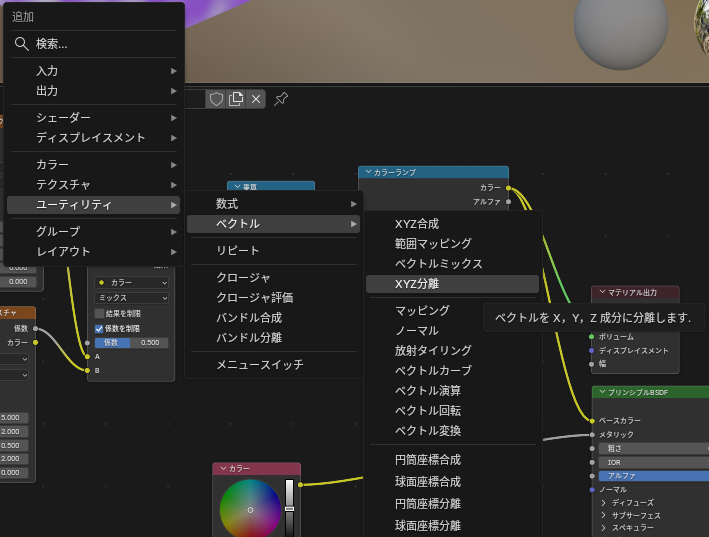Toggle the fake user shield icon
The width and height of the screenshot is (709, 537).
[216, 98]
